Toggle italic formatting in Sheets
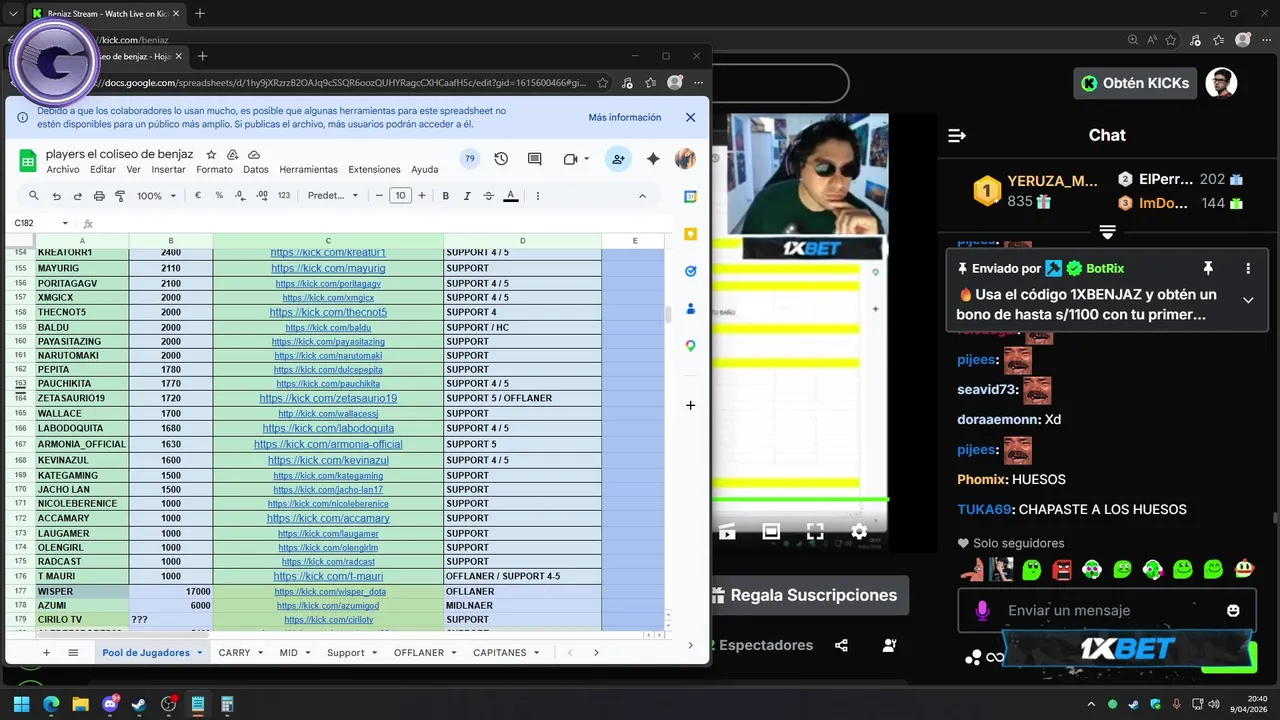Screen dimensions: 1280x720 coord(467,196)
